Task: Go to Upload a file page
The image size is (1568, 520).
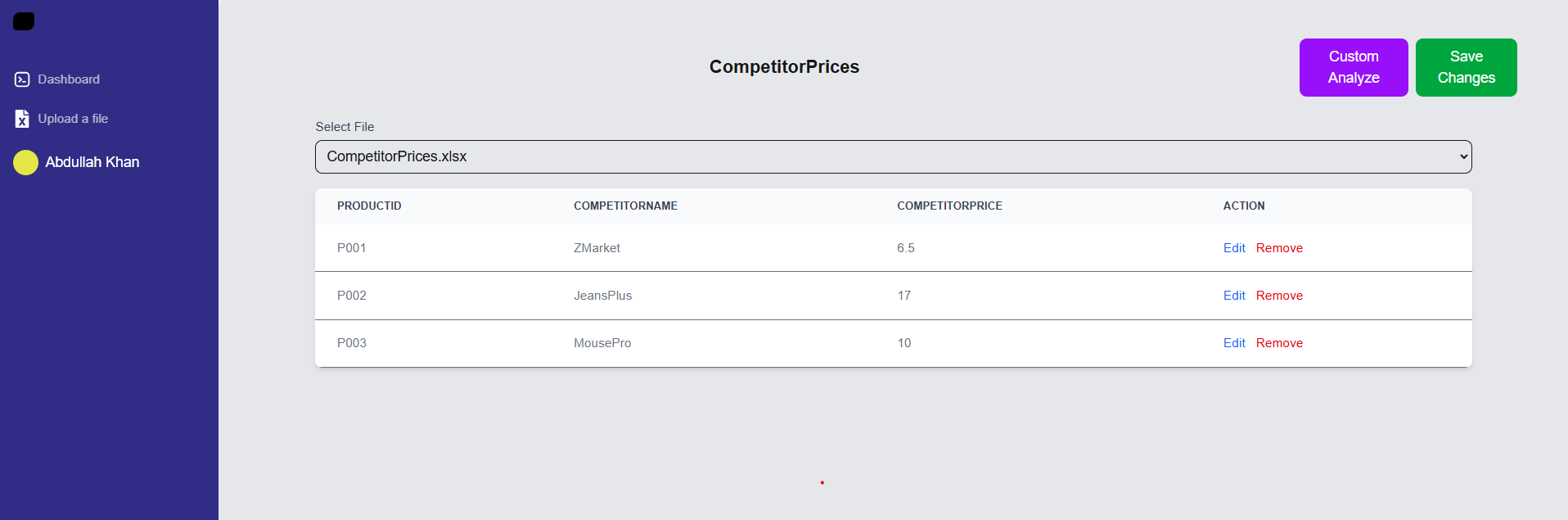Action: point(73,119)
